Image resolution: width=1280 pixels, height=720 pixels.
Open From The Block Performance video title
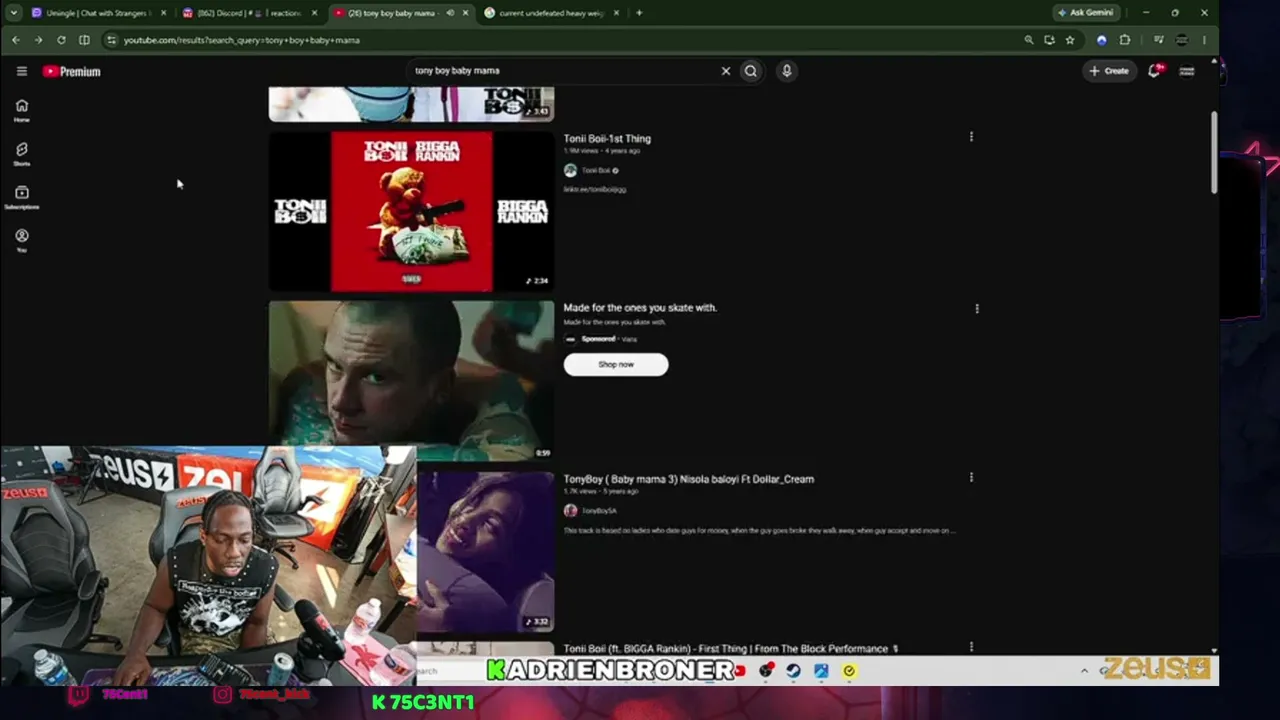coord(731,649)
